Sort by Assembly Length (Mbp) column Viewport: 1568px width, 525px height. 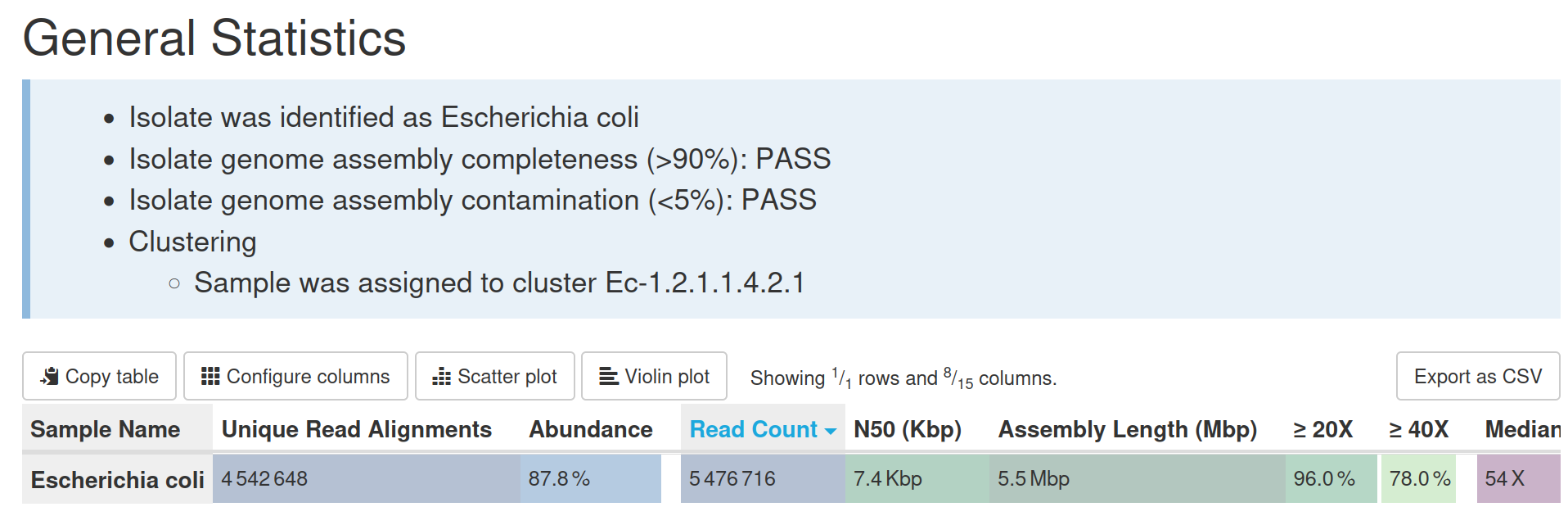[1128, 429]
